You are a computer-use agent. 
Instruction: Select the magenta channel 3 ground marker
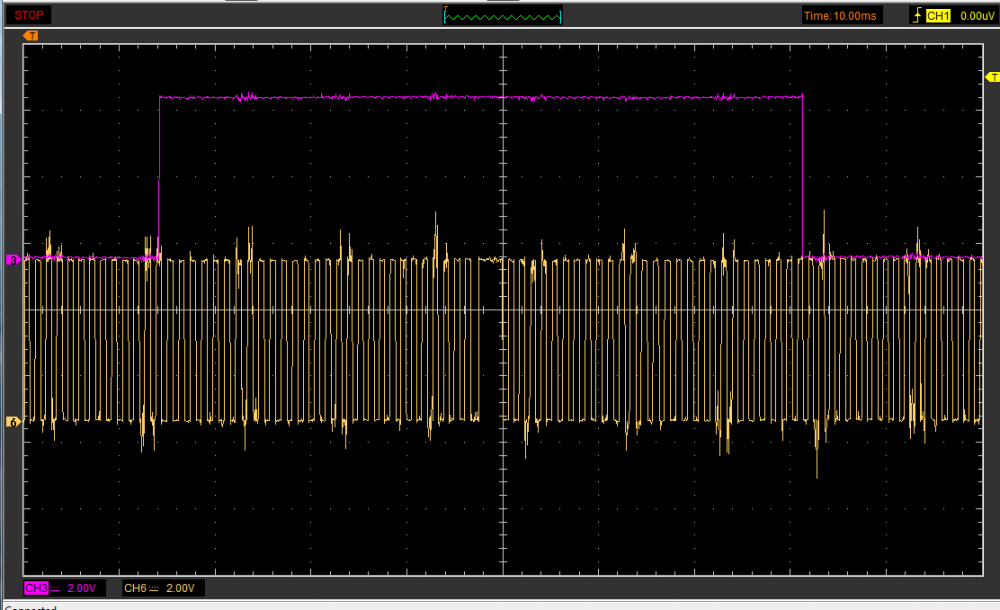[13, 259]
